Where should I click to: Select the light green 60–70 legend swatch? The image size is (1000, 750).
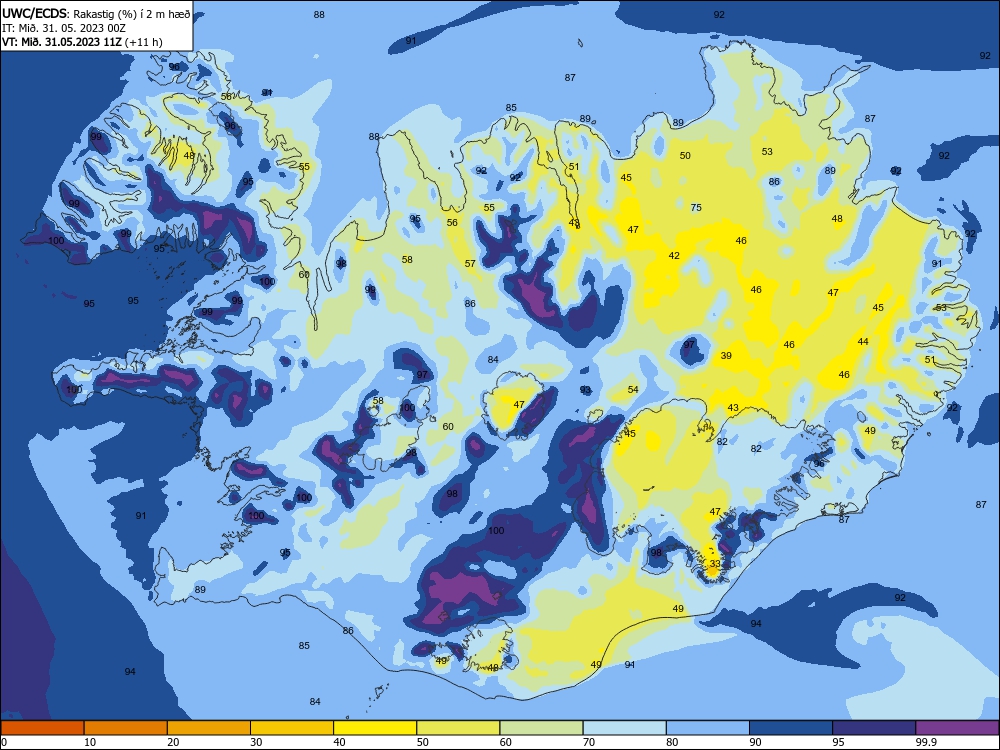coord(541,728)
